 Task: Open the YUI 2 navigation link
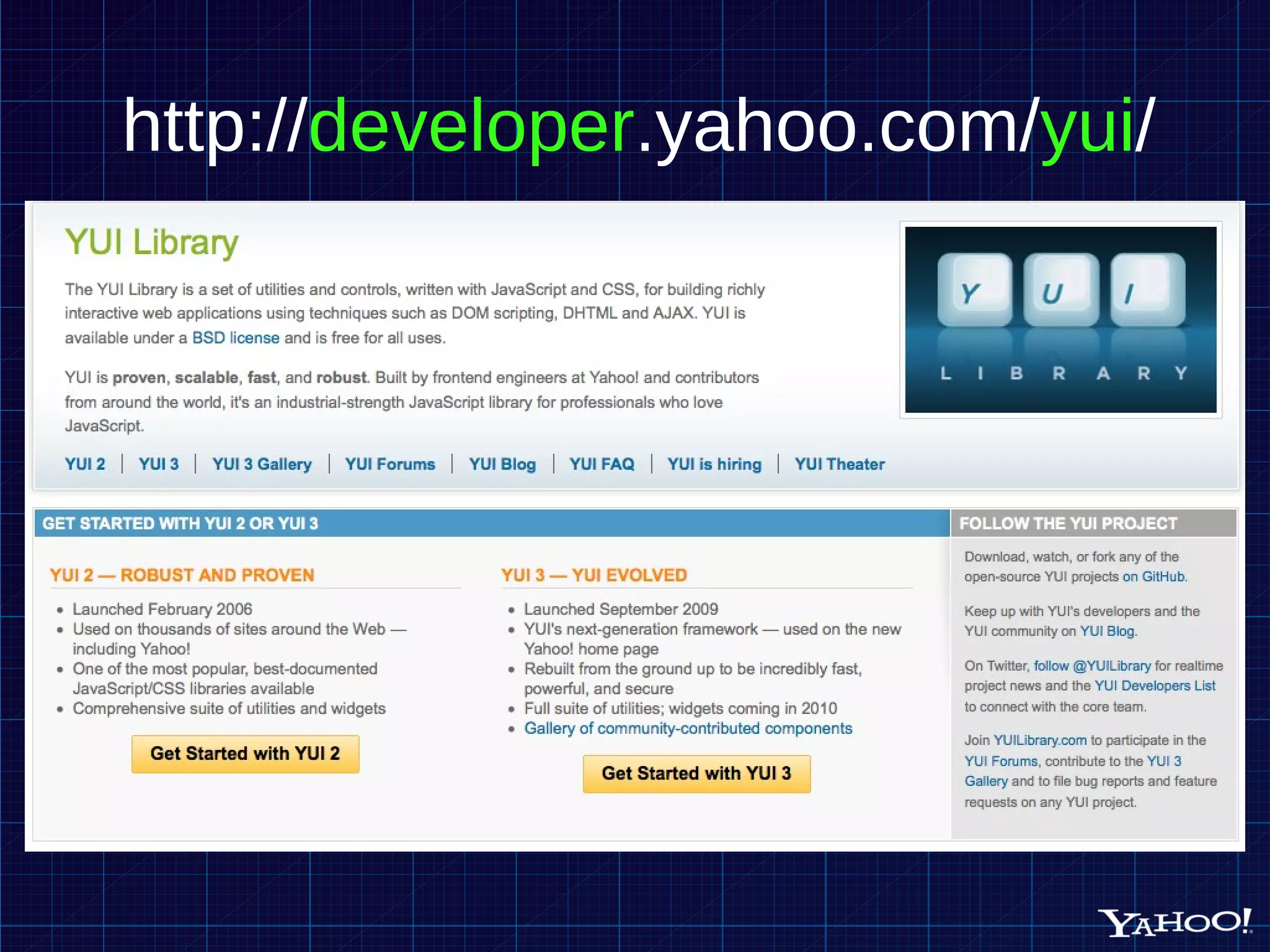85,464
